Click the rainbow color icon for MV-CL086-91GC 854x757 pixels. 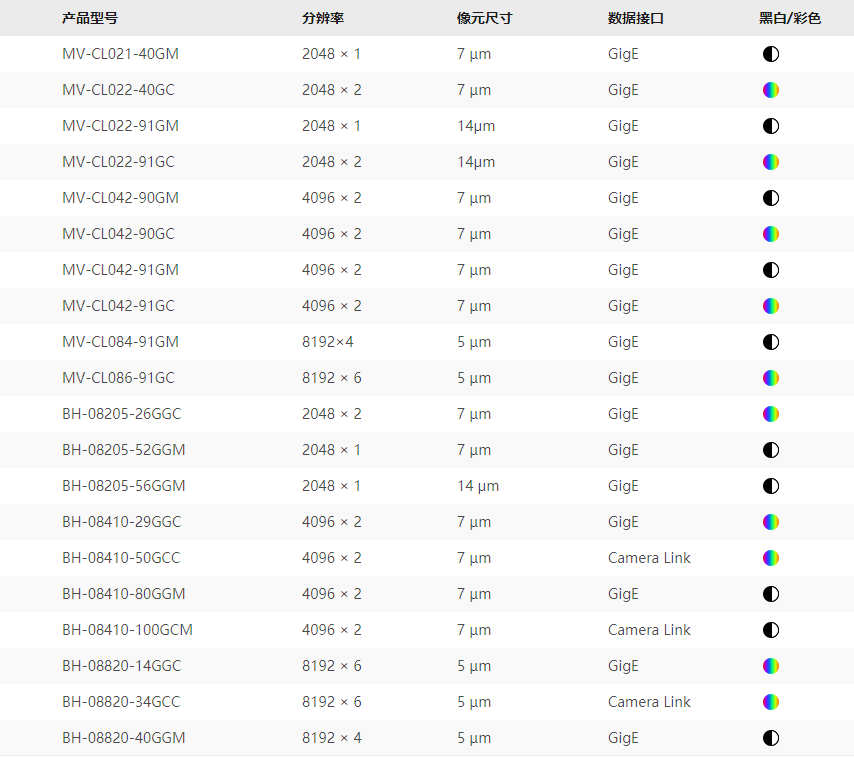tap(770, 378)
